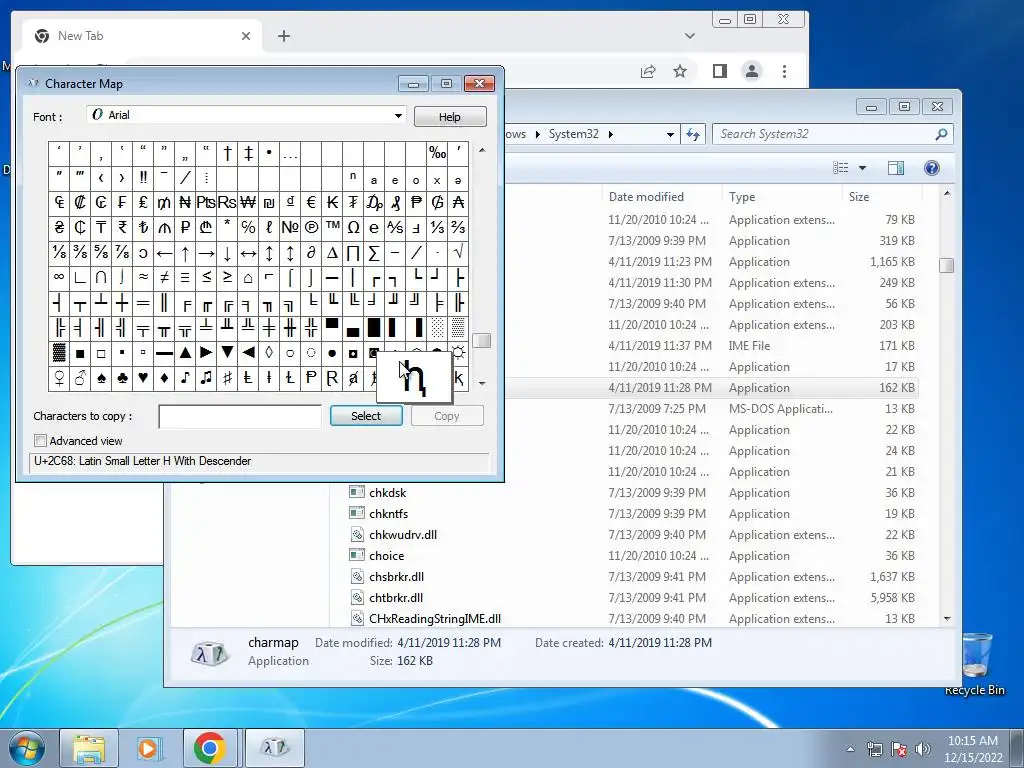Open Chrome's tab search chevron
1024x768 pixels.
690,36
